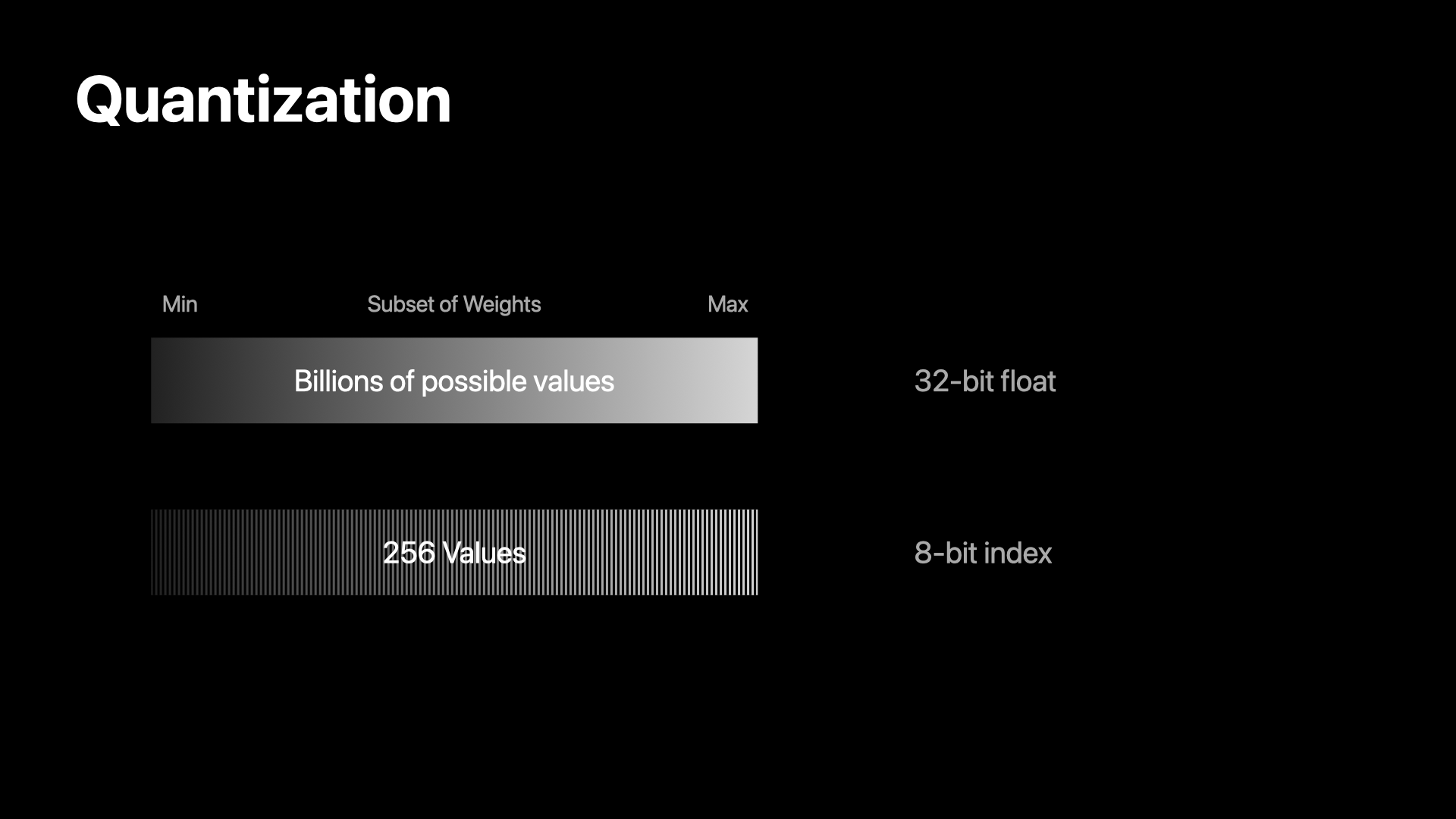1456x819 pixels.
Task: Click the letter Q in the Quantization title
Action: coord(100,101)
